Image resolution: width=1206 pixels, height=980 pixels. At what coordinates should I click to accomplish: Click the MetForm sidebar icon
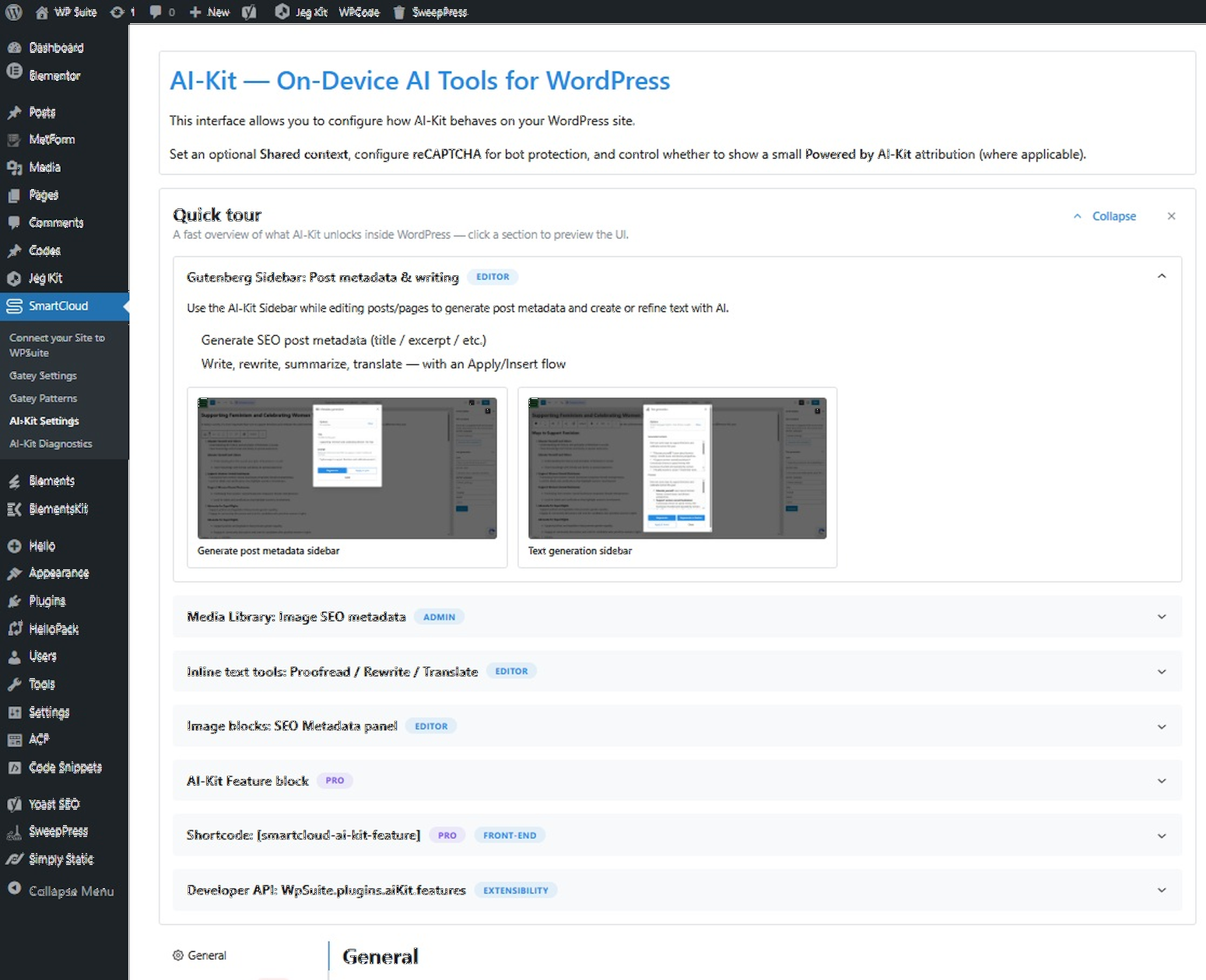click(14, 140)
